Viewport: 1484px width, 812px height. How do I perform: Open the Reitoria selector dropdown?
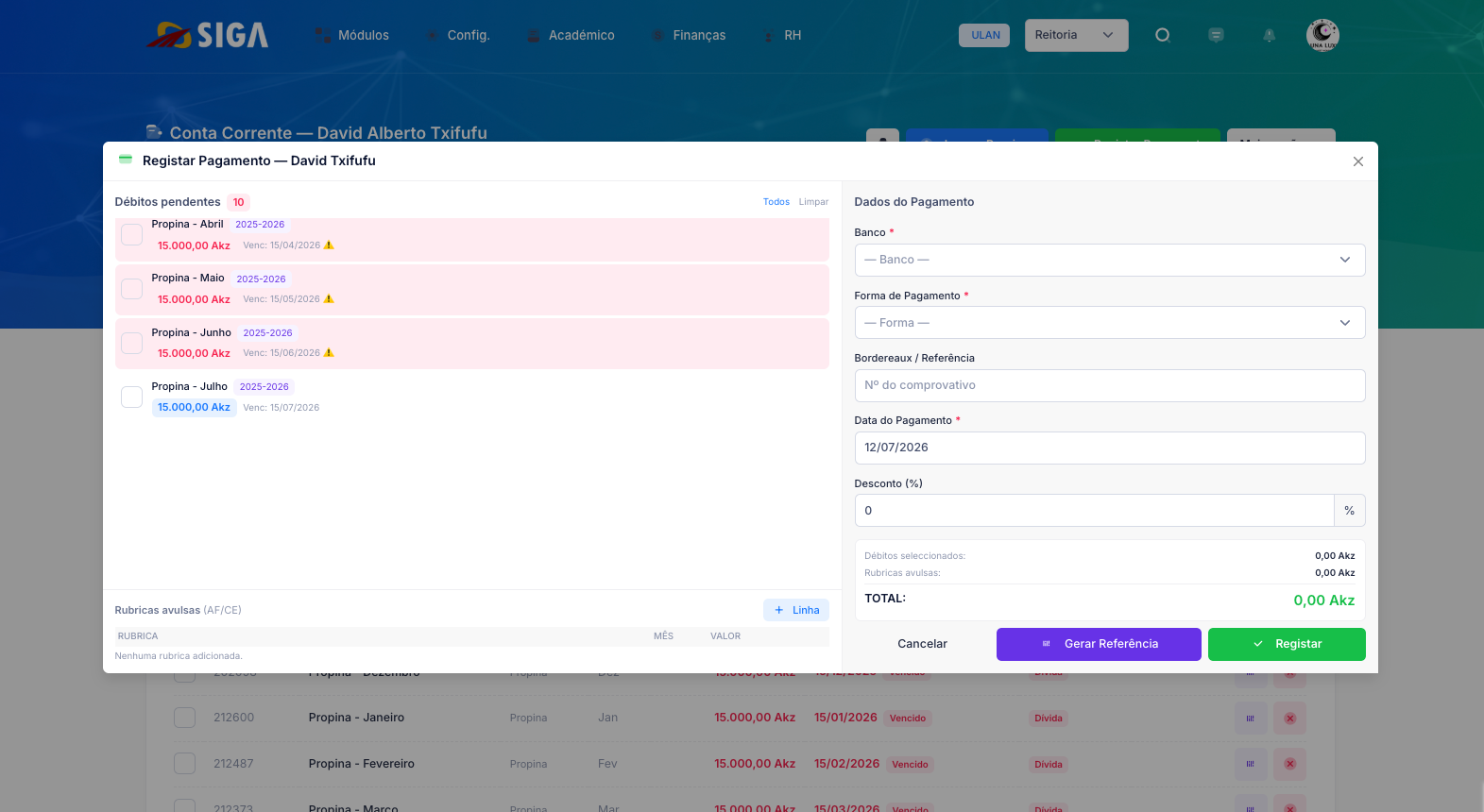[1076, 35]
